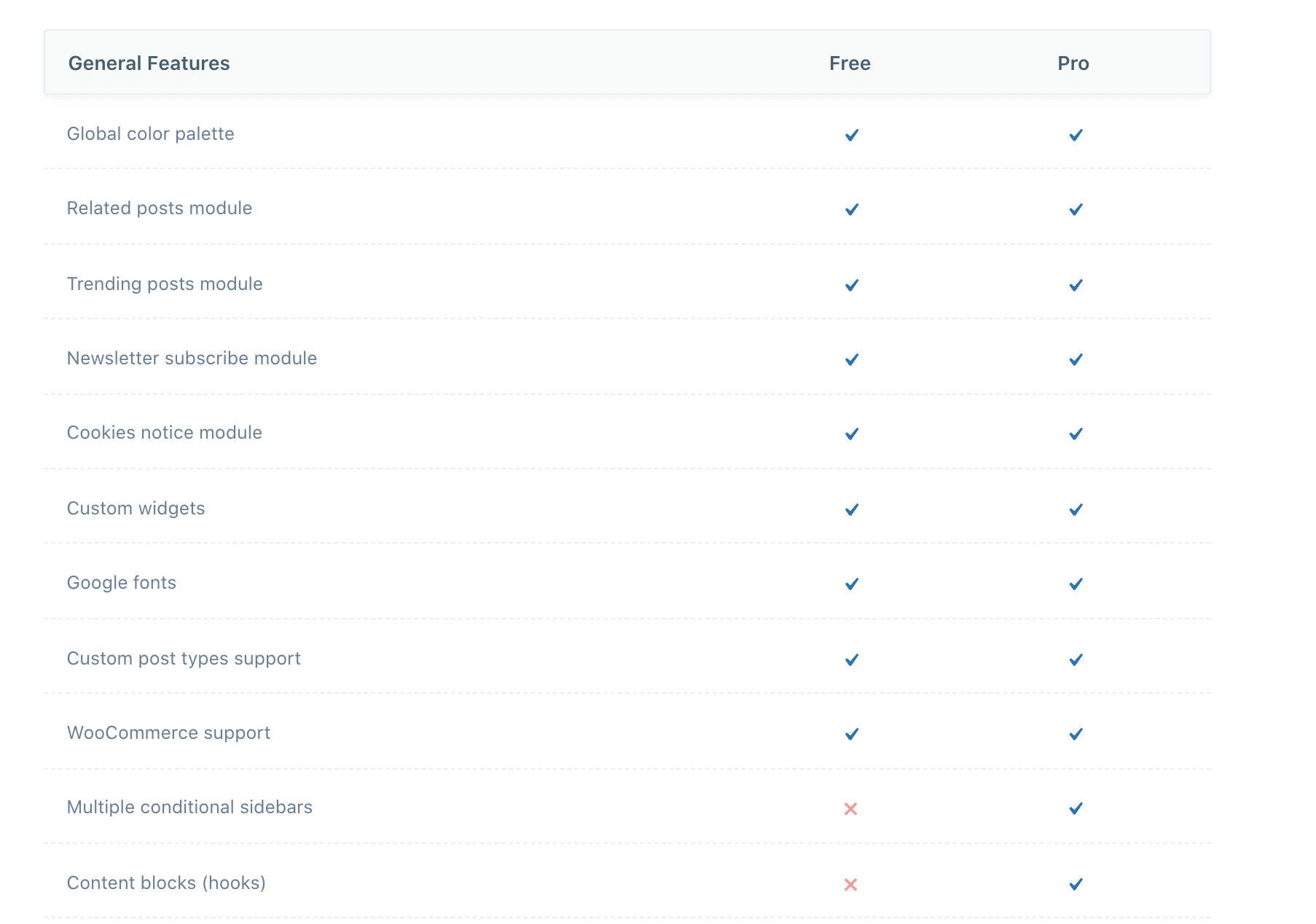
Task: Select the Free column header
Action: (850, 63)
